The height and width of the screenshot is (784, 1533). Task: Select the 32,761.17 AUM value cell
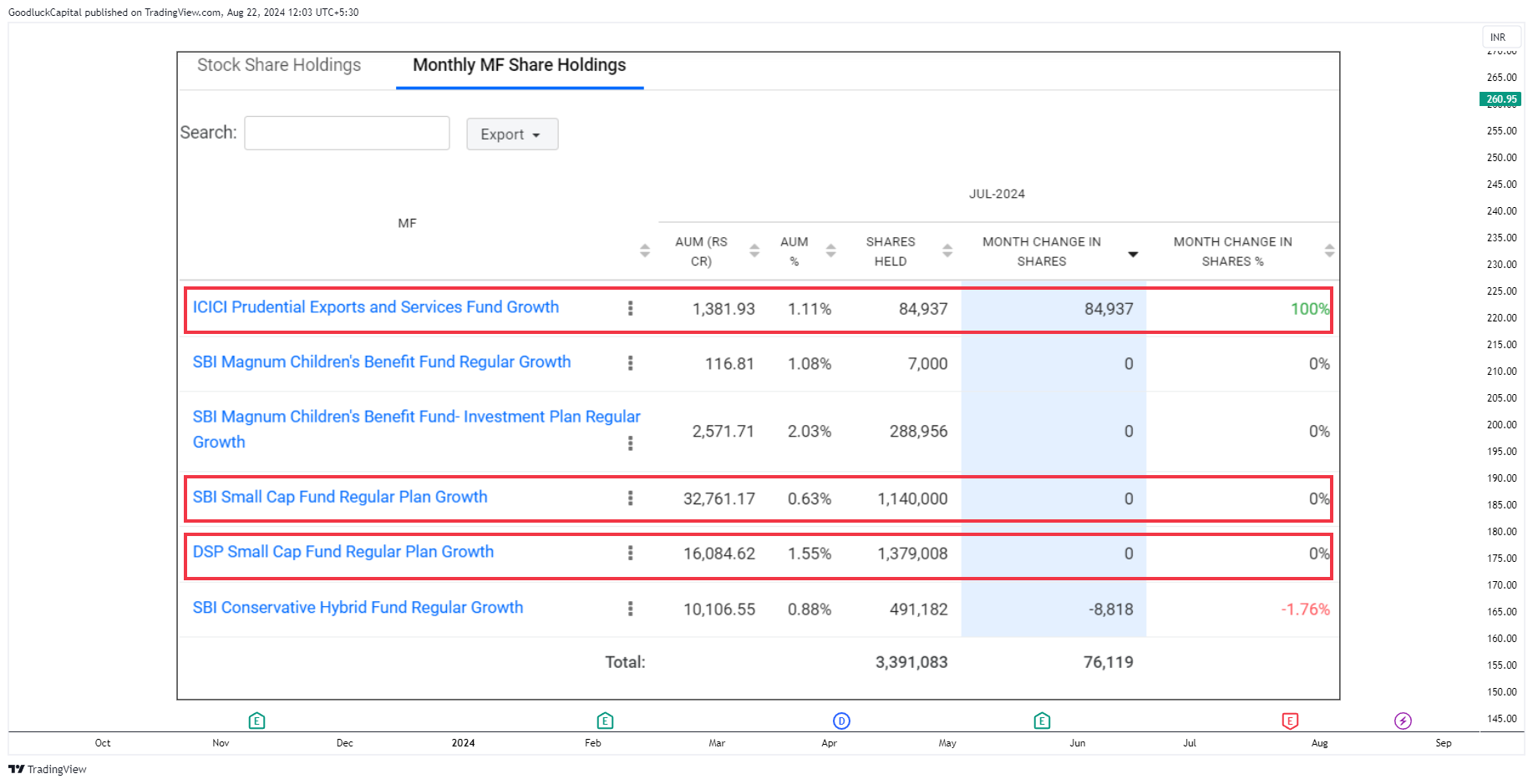pyautogui.click(x=719, y=498)
